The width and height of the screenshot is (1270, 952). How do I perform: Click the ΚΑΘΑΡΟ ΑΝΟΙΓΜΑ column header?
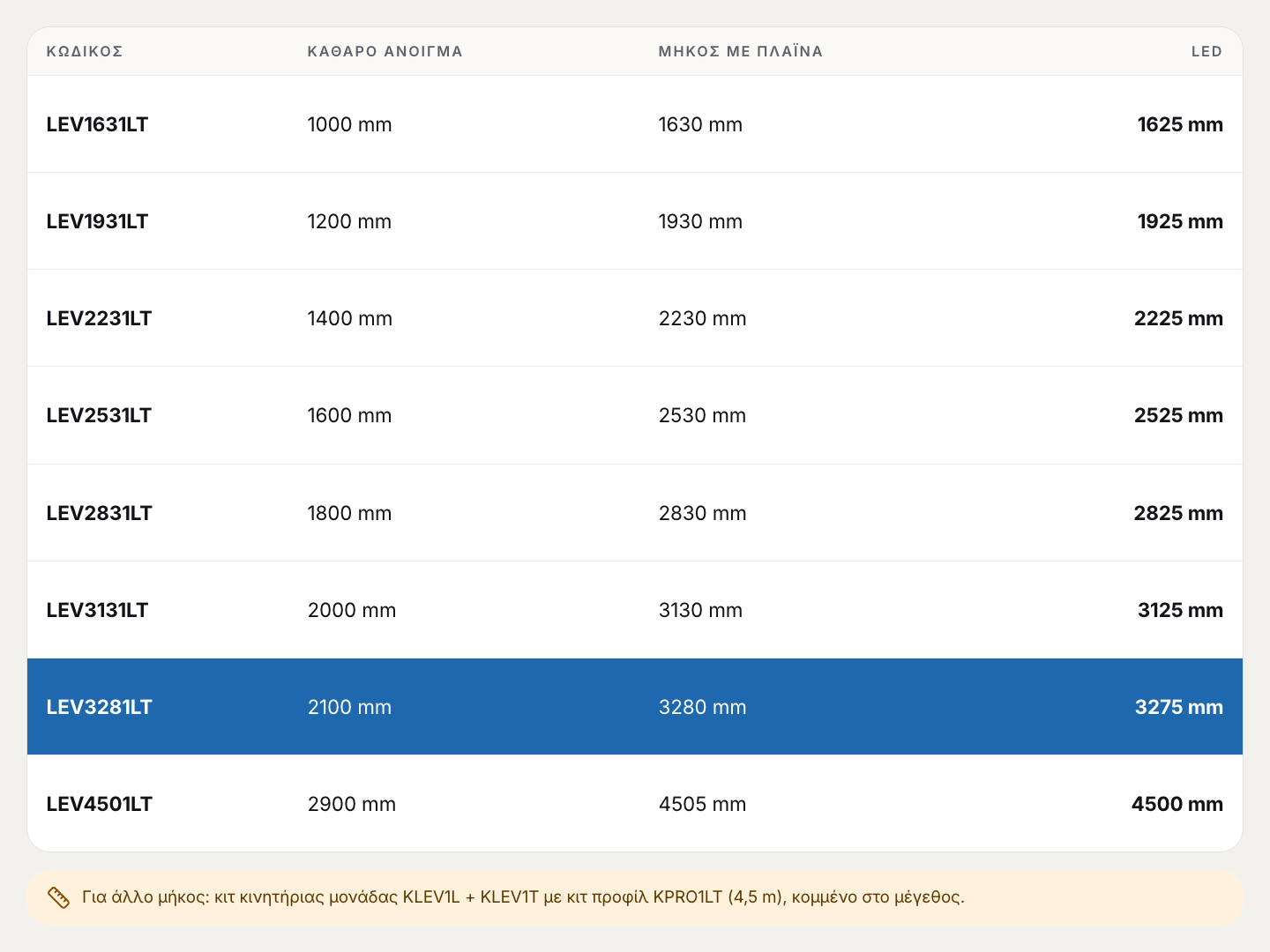click(385, 51)
